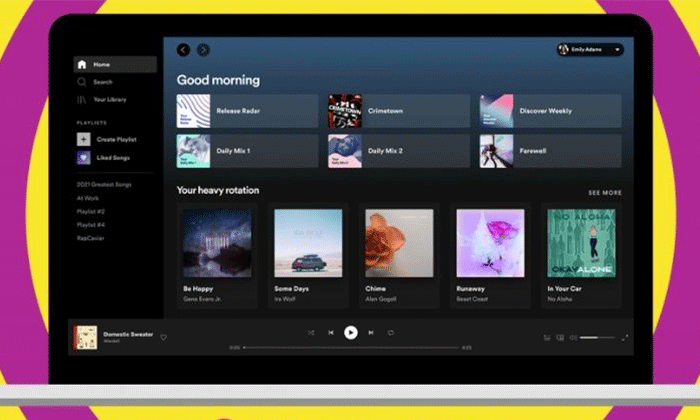Toggle repeat mode
This screenshot has height=420, width=700.
[391, 333]
